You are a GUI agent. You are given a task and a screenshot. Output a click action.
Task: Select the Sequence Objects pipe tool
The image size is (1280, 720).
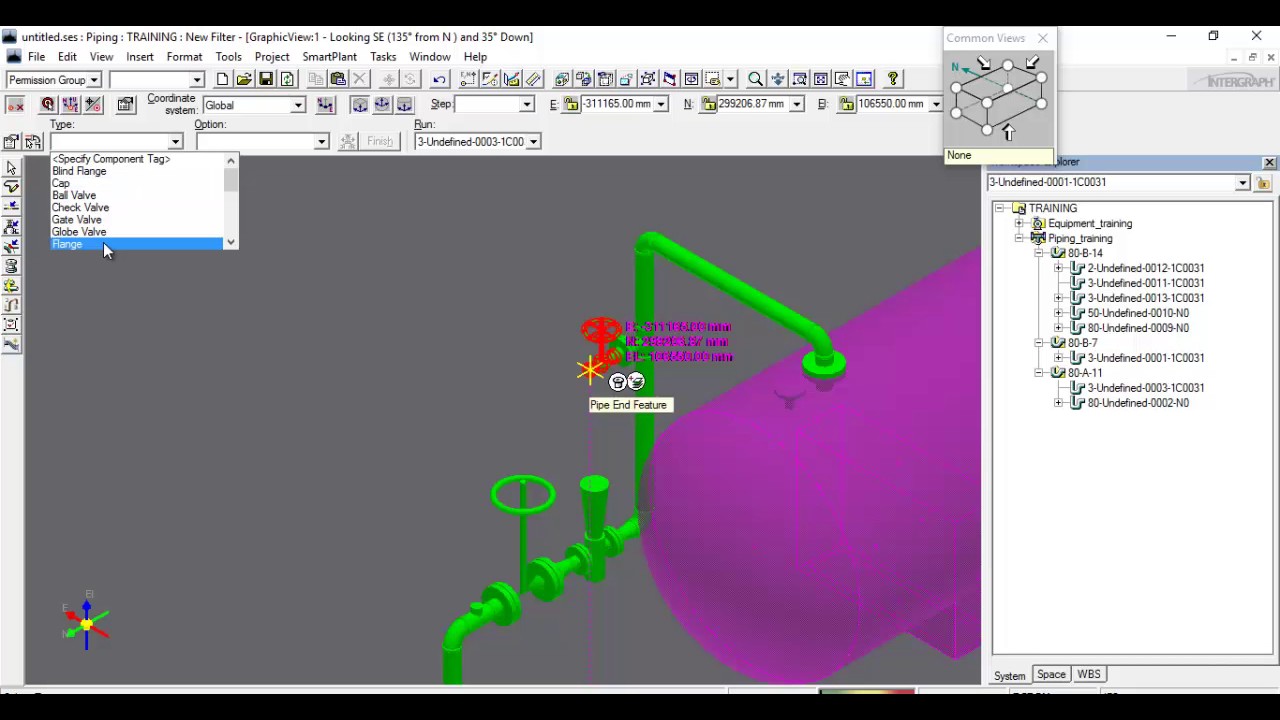click(x=11, y=305)
